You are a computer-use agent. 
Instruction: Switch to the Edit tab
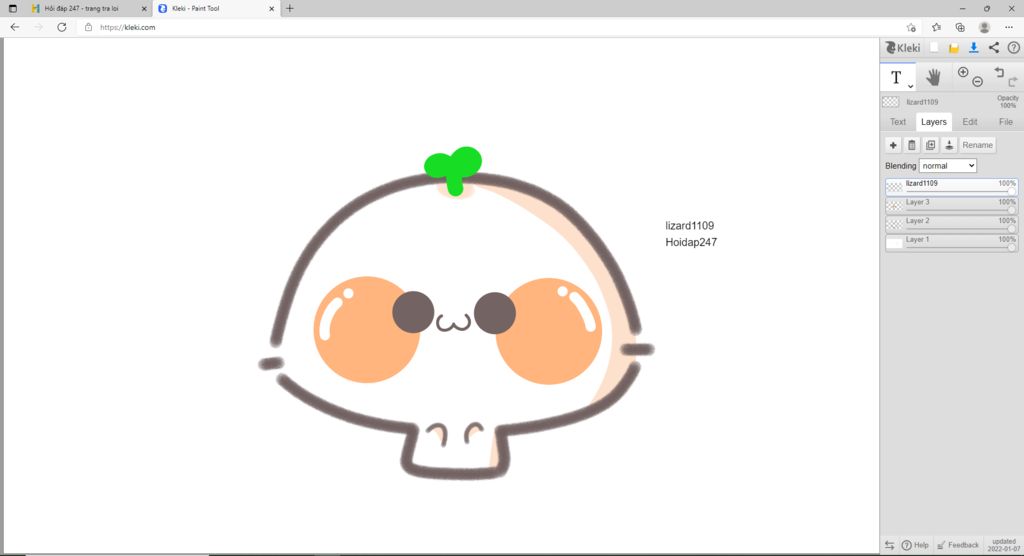[969, 122]
